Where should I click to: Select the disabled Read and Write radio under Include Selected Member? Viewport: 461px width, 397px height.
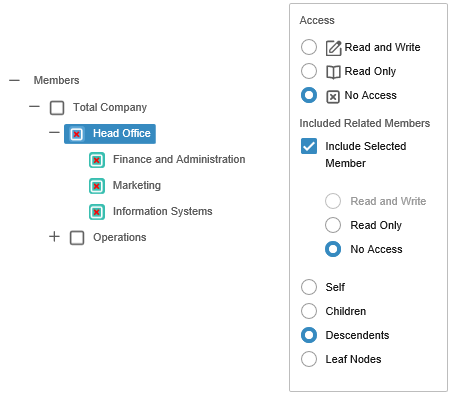[333, 201]
